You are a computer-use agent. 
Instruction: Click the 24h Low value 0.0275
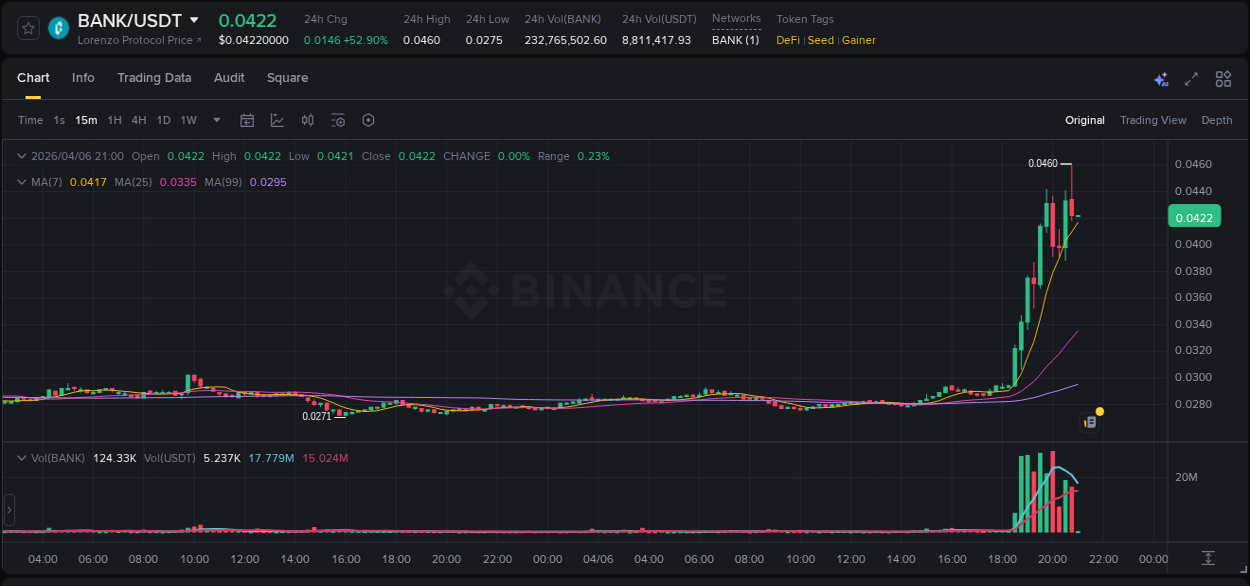(484, 40)
